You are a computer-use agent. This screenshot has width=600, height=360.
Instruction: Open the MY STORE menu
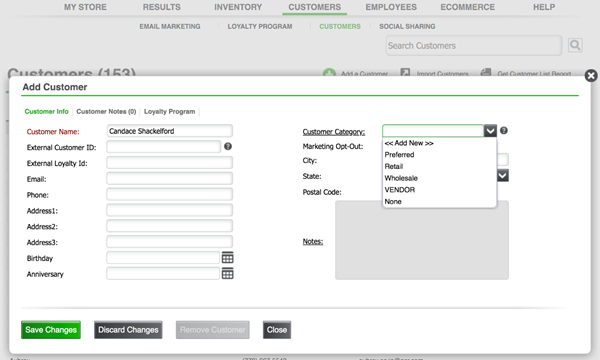85,7
